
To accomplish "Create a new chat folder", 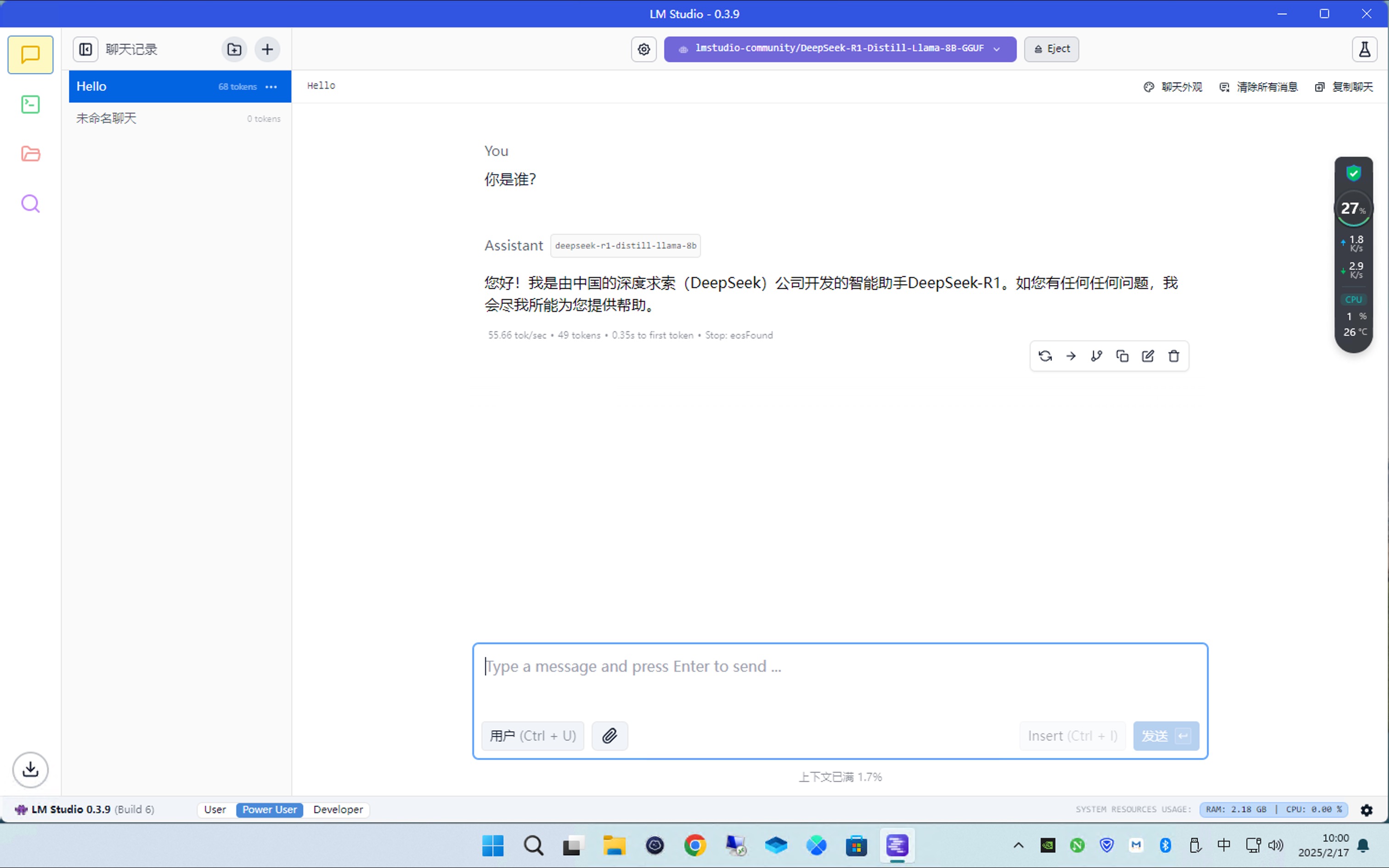I will pyautogui.click(x=234, y=50).
